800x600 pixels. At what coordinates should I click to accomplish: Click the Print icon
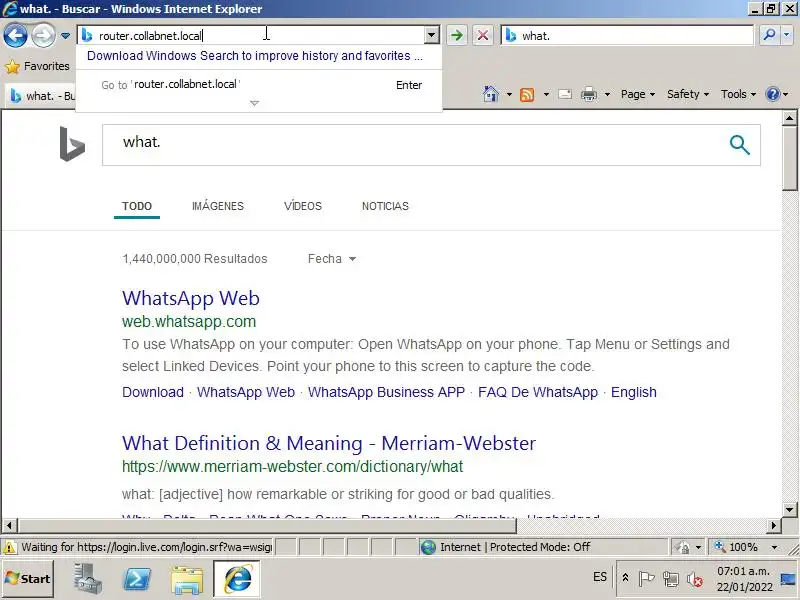[x=589, y=94]
